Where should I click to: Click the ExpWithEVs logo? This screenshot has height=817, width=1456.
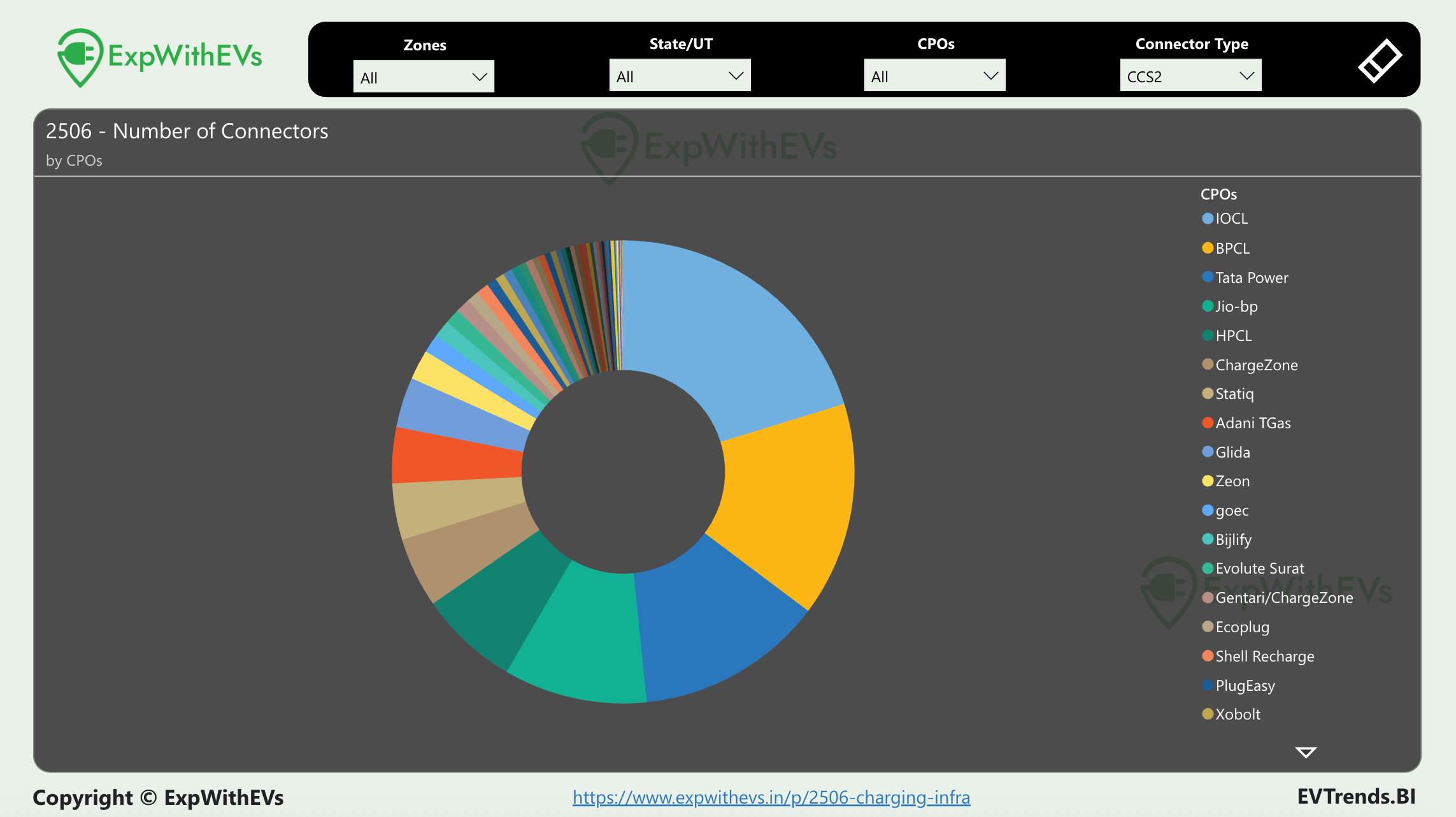159,57
